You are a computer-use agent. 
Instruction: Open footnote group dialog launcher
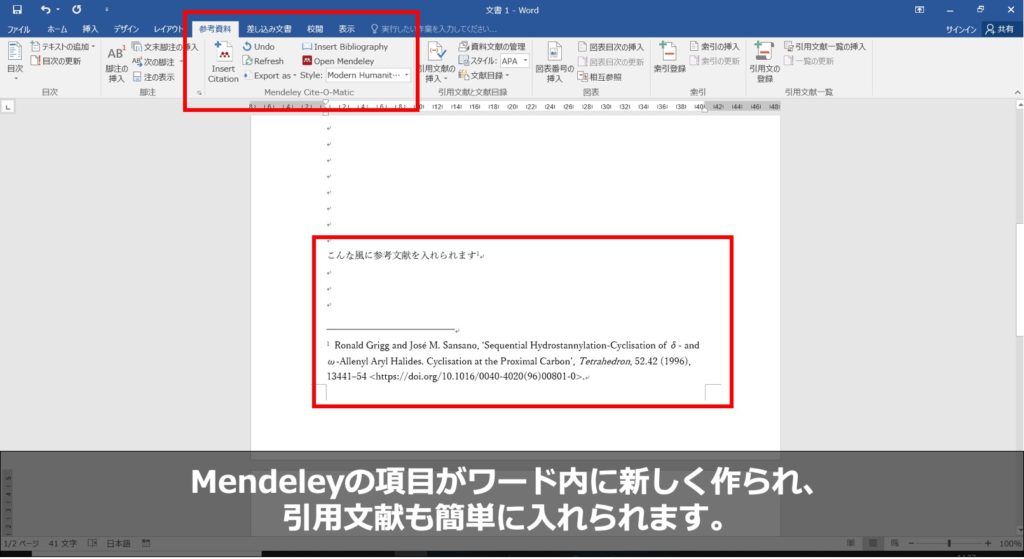(x=199, y=93)
